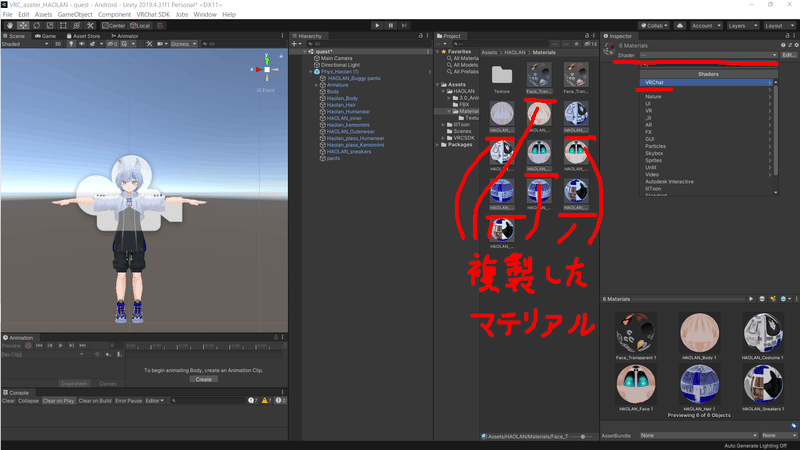Click Console Clear button
Screen dimensions: 800x450
tap(8, 401)
